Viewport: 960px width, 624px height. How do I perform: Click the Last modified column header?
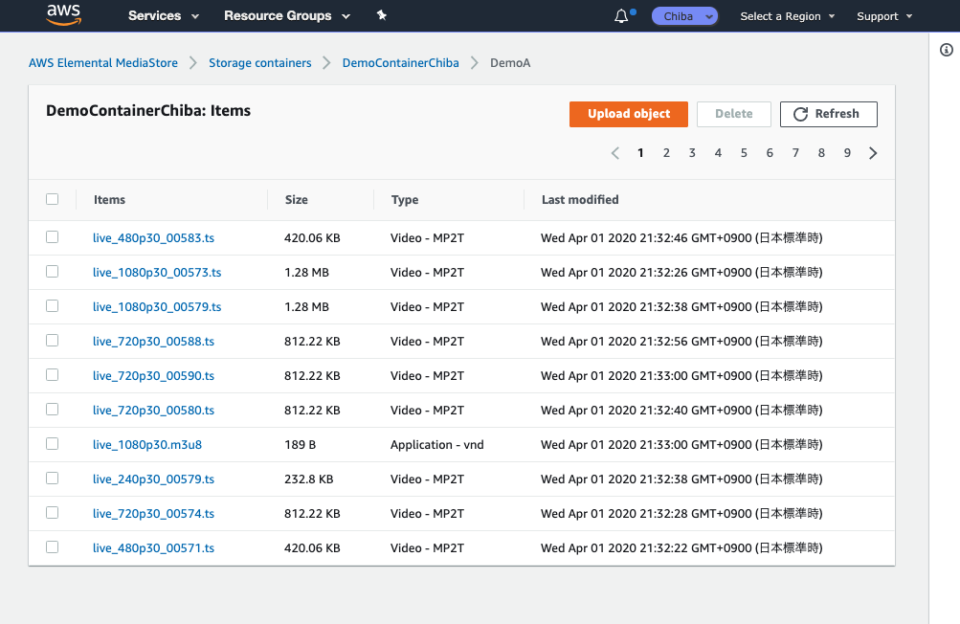point(580,200)
